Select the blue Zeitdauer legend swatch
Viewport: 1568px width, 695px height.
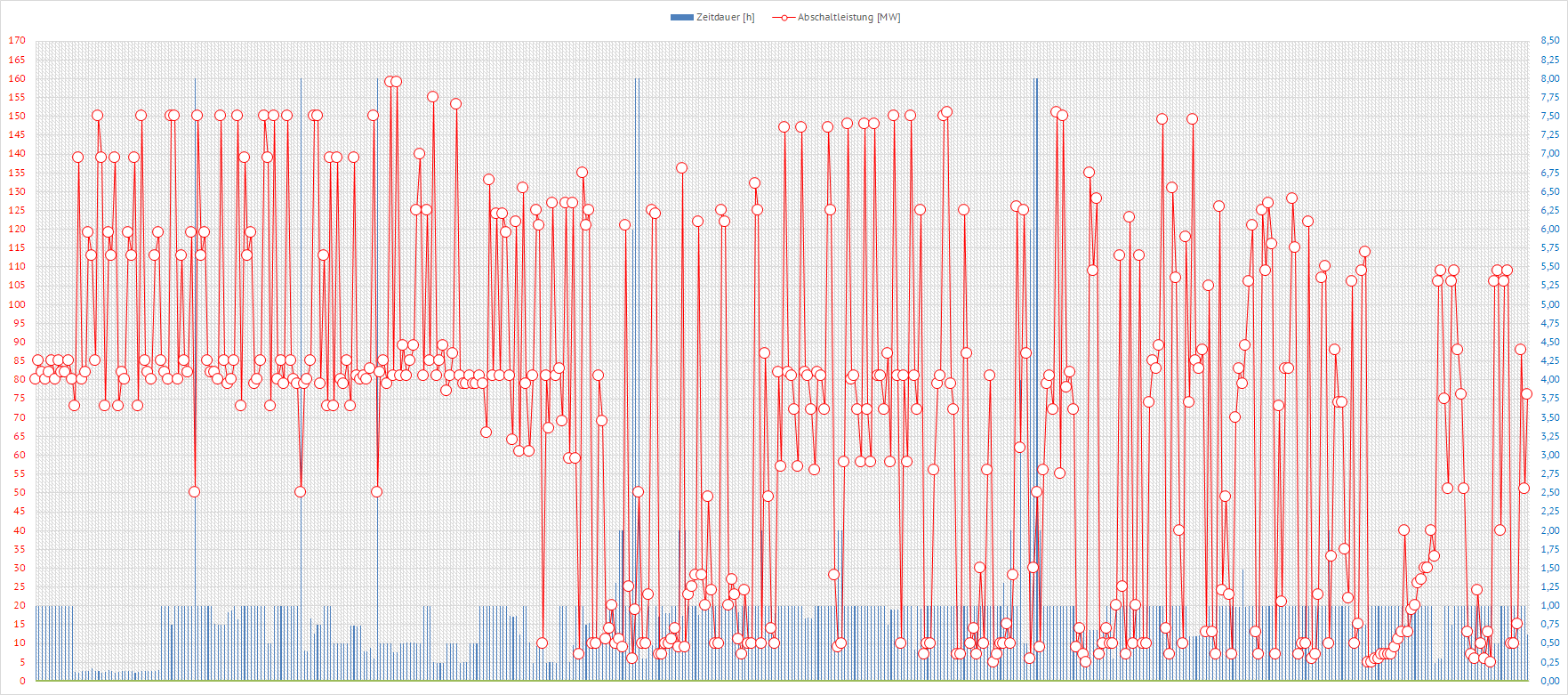point(681,18)
